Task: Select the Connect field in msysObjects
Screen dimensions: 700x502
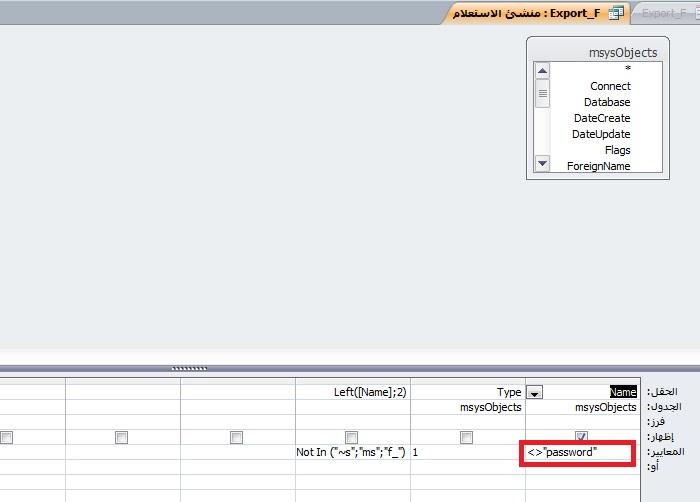Action: pyautogui.click(x=610, y=86)
